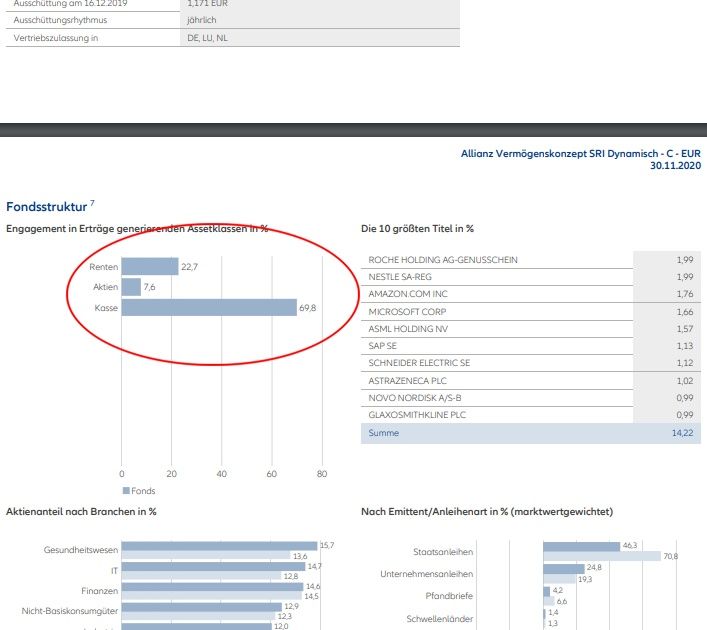Select 'ASML HOLDING NV' row text
The width and height of the screenshot is (707, 630).
[408, 329]
